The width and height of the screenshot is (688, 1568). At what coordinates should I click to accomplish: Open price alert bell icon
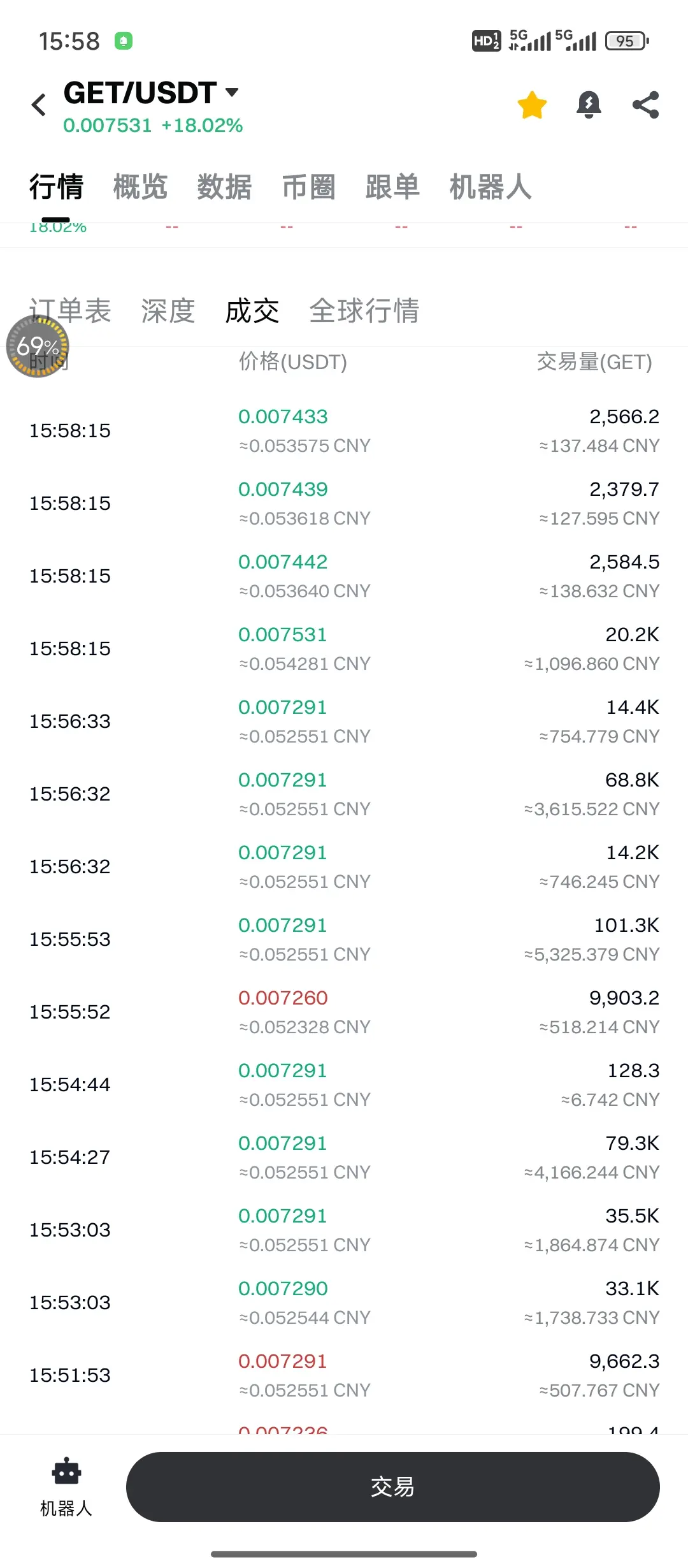tap(589, 105)
